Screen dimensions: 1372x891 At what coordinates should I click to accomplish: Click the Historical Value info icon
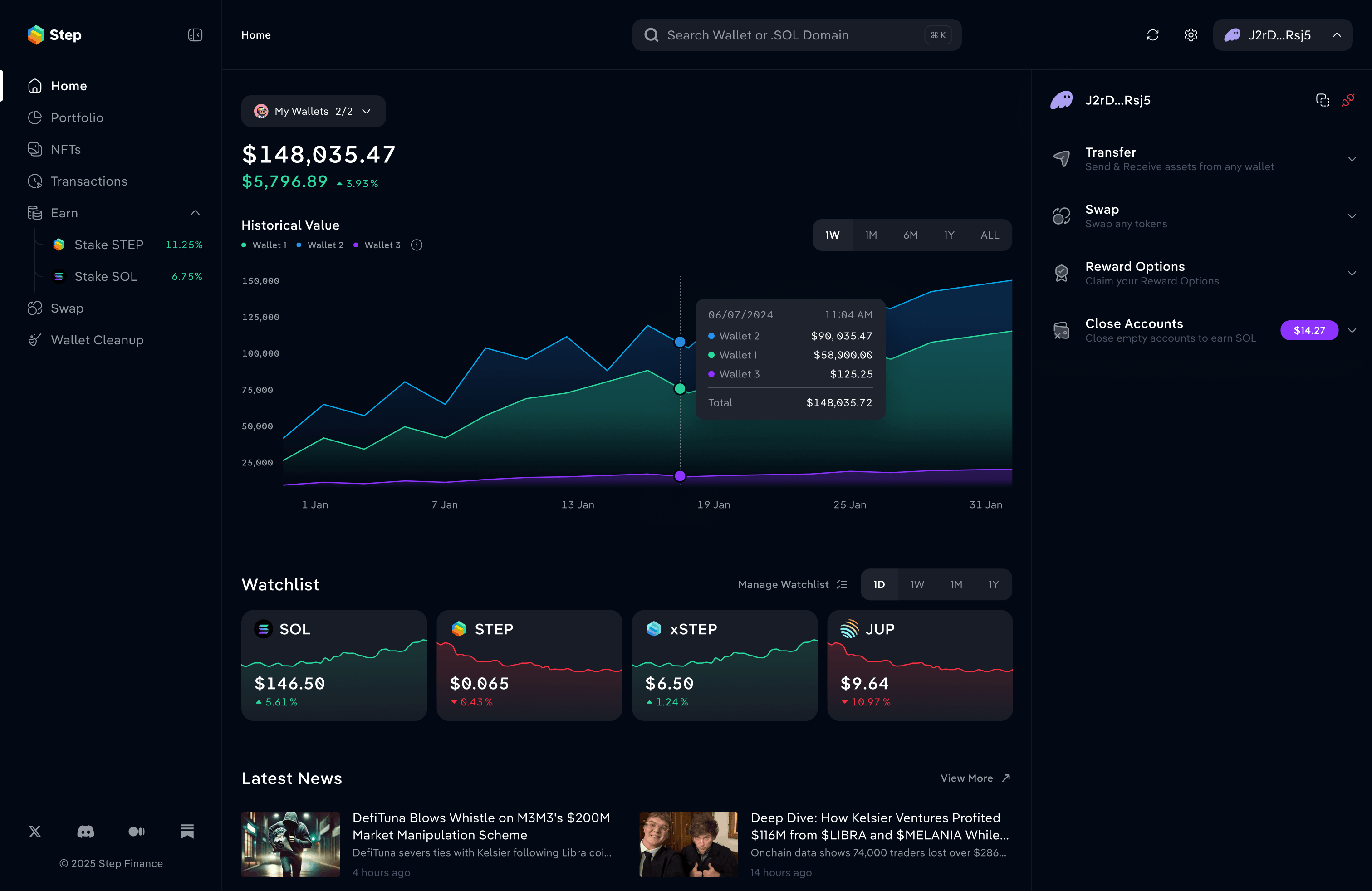[417, 245]
